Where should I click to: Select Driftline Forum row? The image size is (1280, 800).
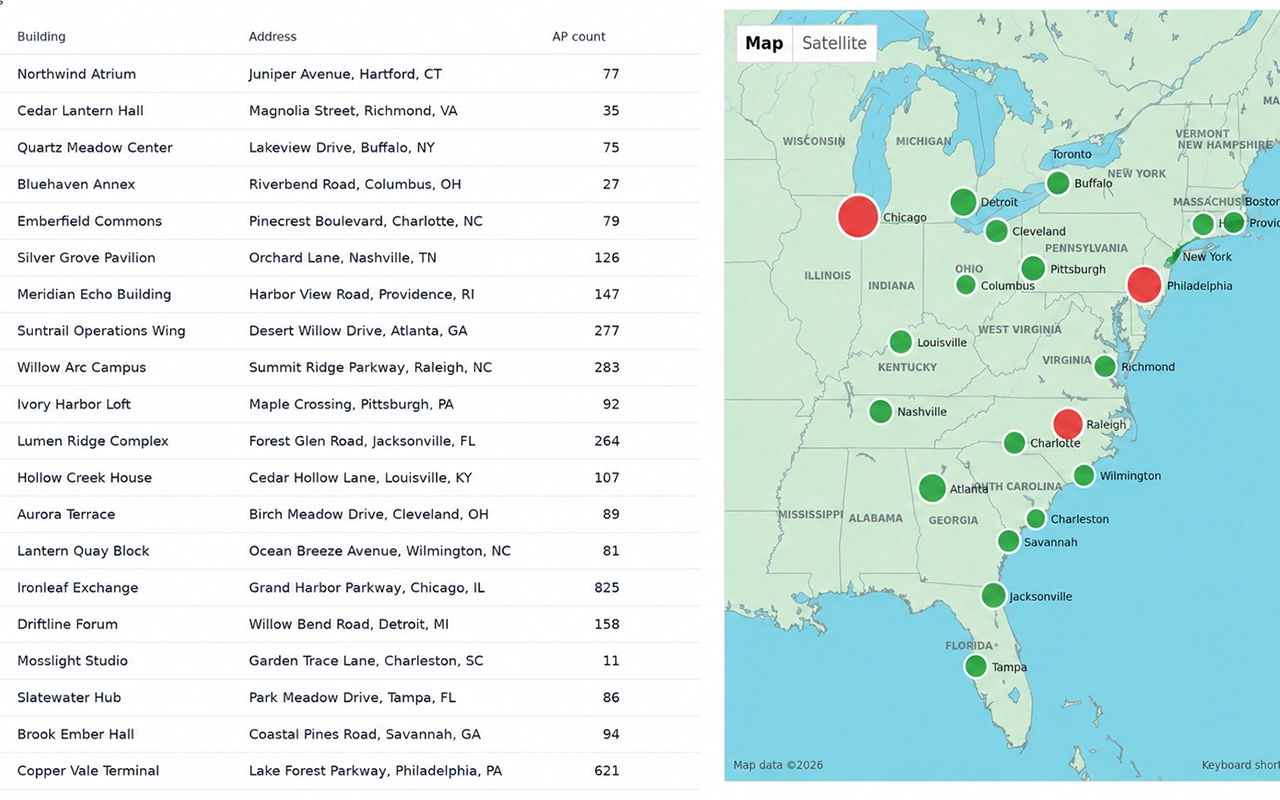click(x=350, y=624)
